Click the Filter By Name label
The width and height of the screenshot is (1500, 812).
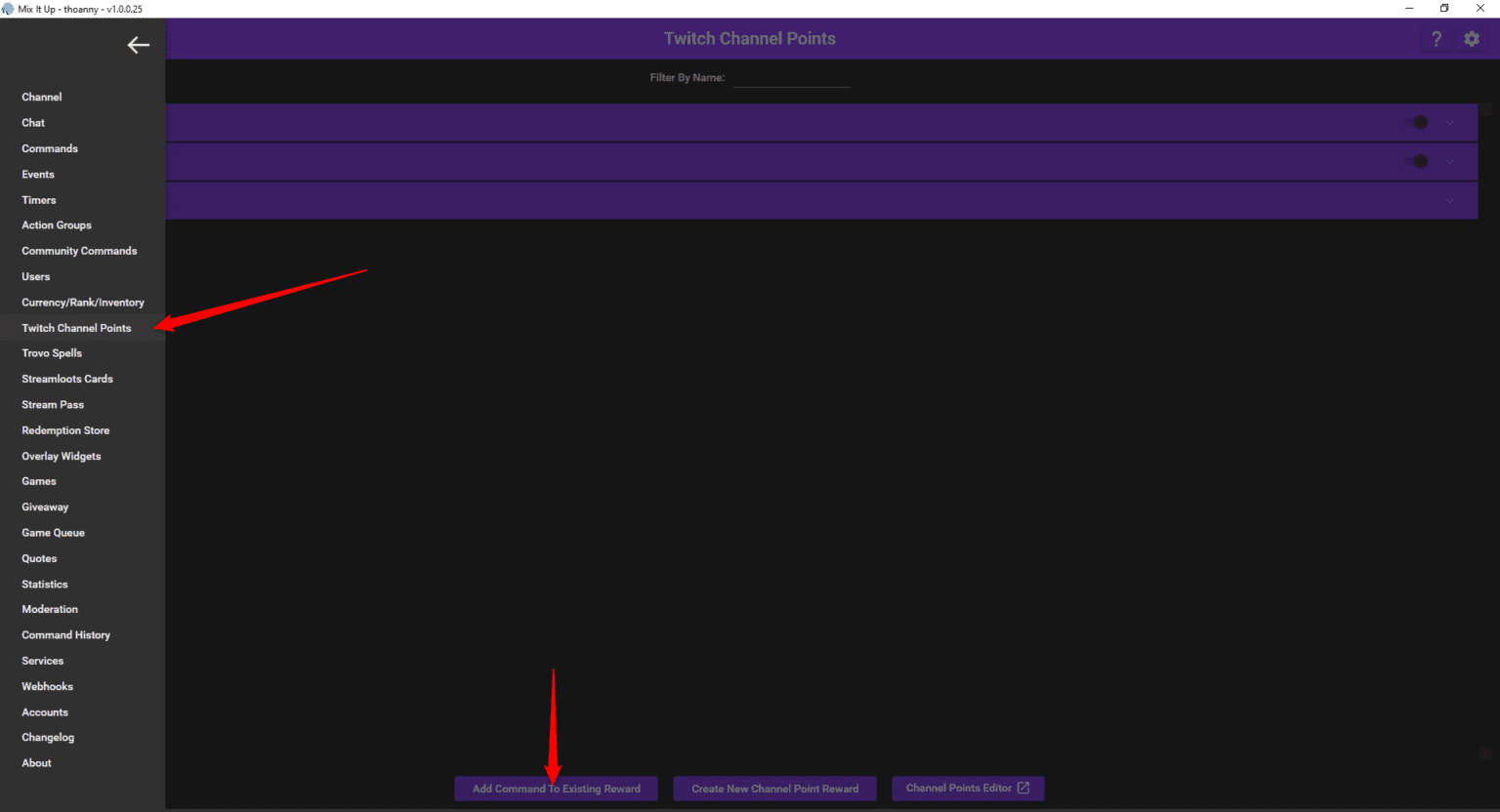point(687,78)
